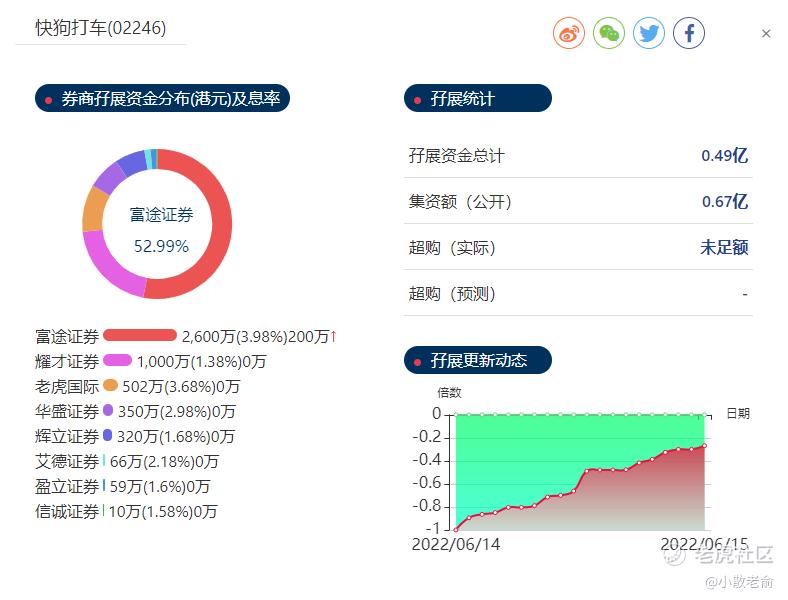Click the first data point at 2022/06/14
Viewport: 788px width, 600px height.
click(456, 529)
